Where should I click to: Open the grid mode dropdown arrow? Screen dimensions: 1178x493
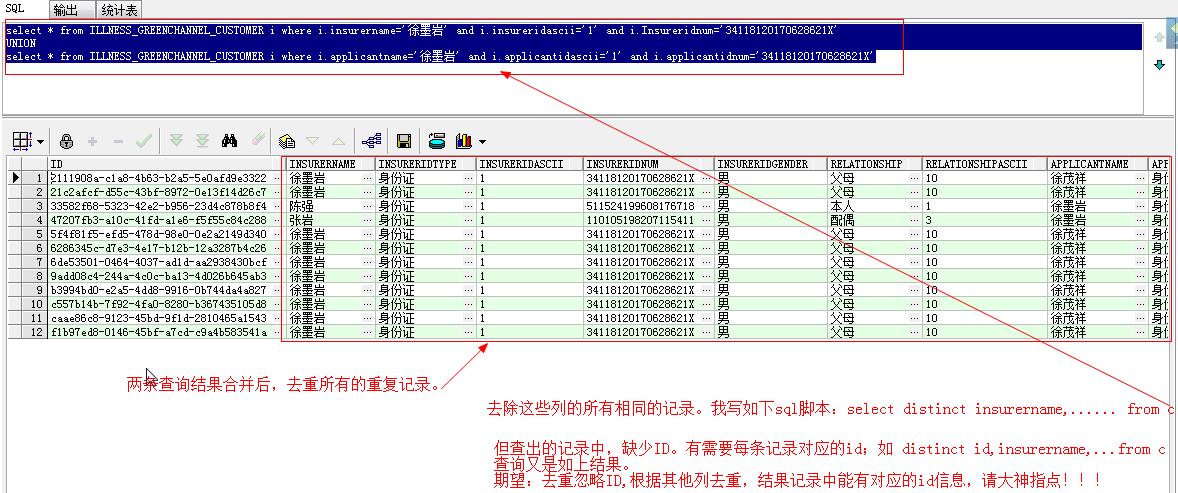(x=40, y=141)
